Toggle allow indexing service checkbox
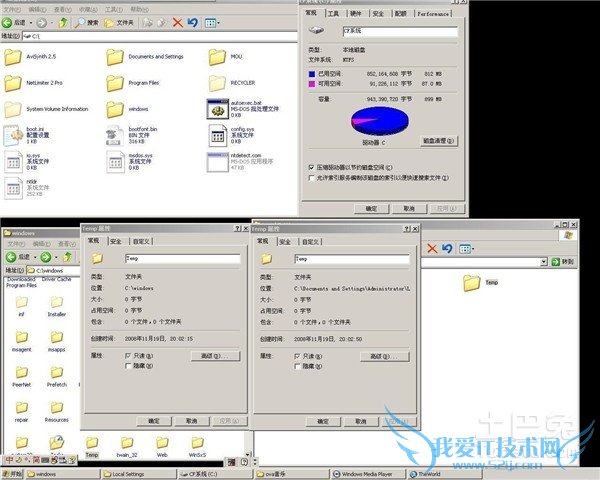Image resolution: width=600 pixels, height=480 pixels. 311,178
